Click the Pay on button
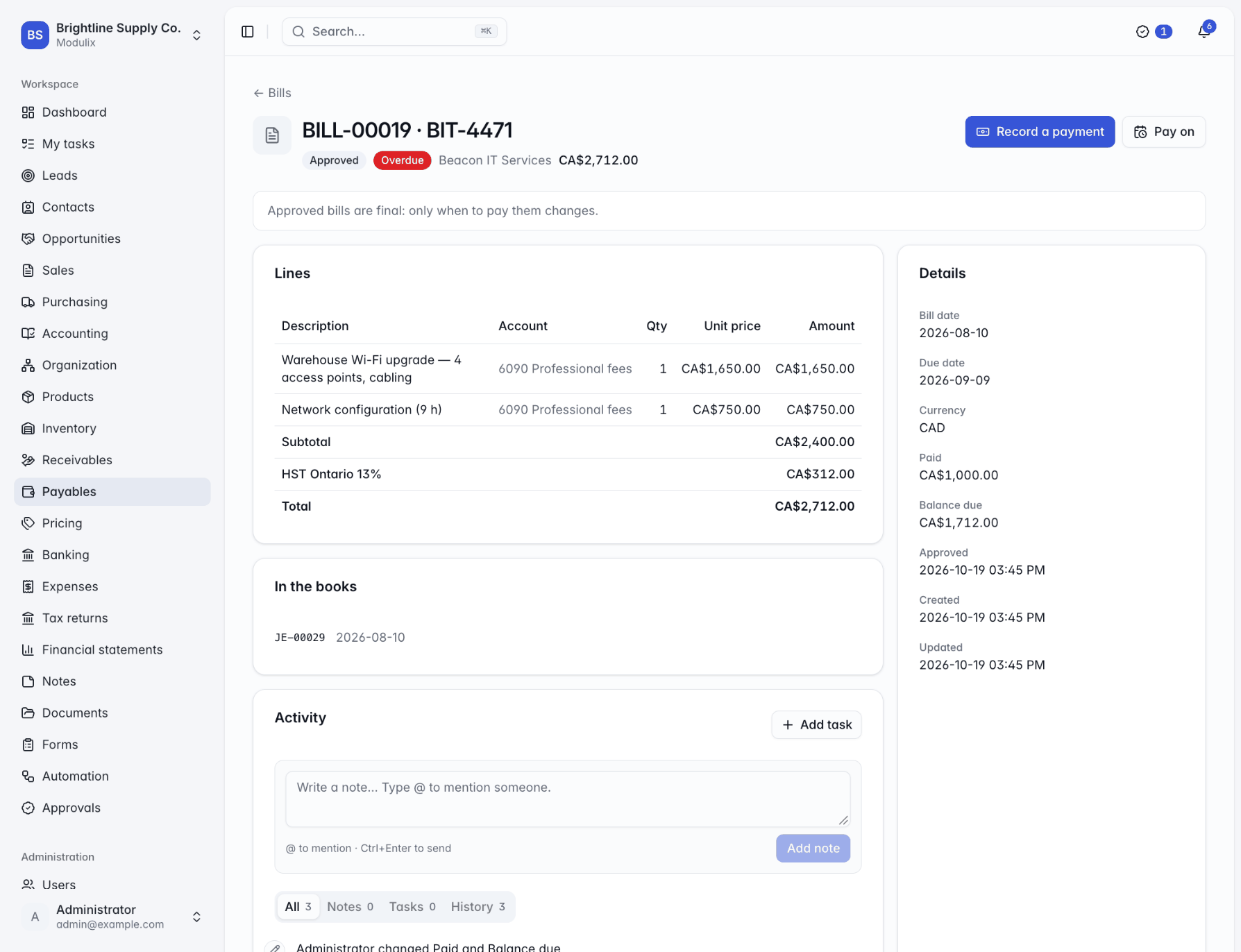1241x952 pixels. coord(1163,132)
